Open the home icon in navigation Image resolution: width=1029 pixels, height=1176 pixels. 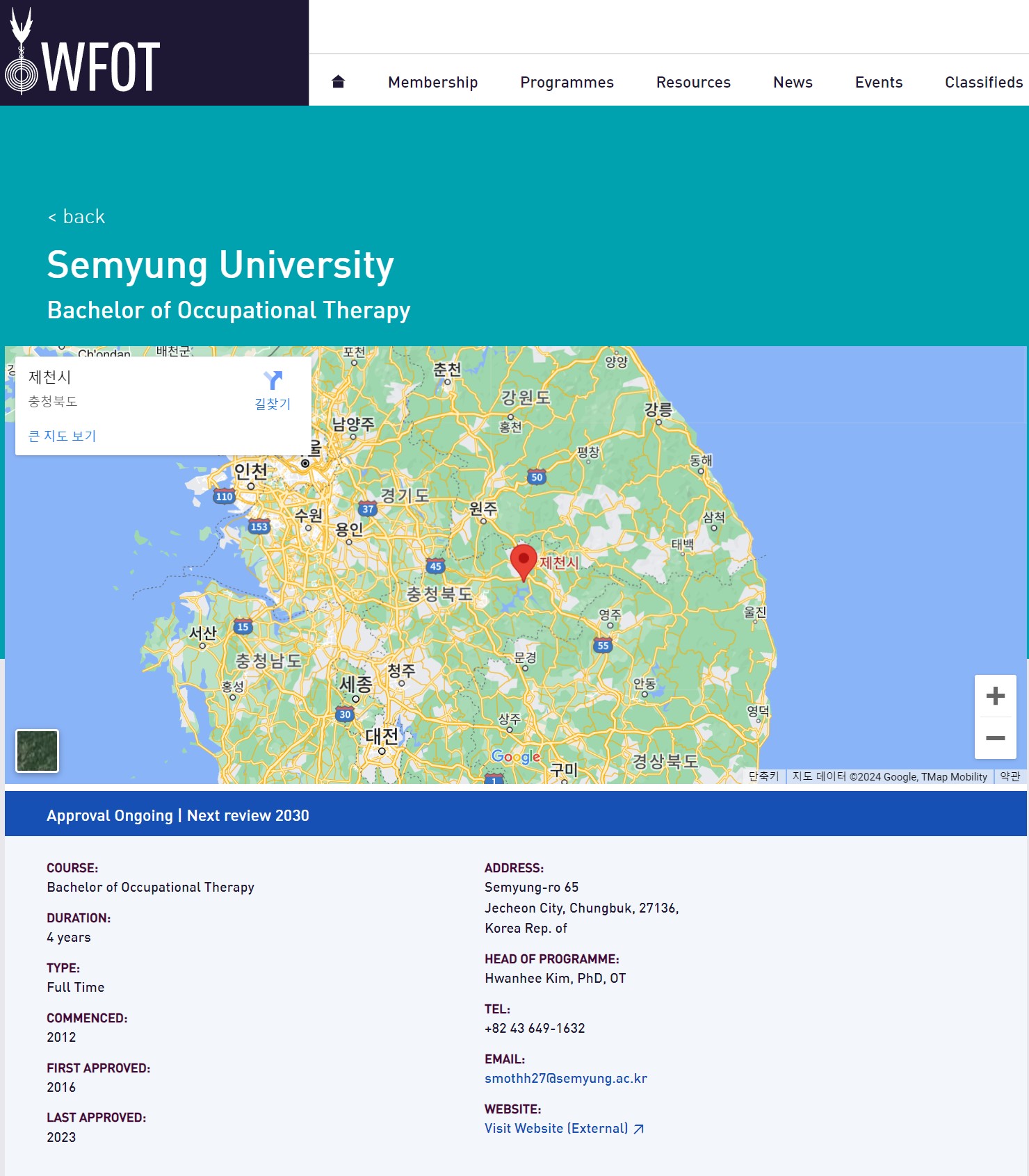339,82
